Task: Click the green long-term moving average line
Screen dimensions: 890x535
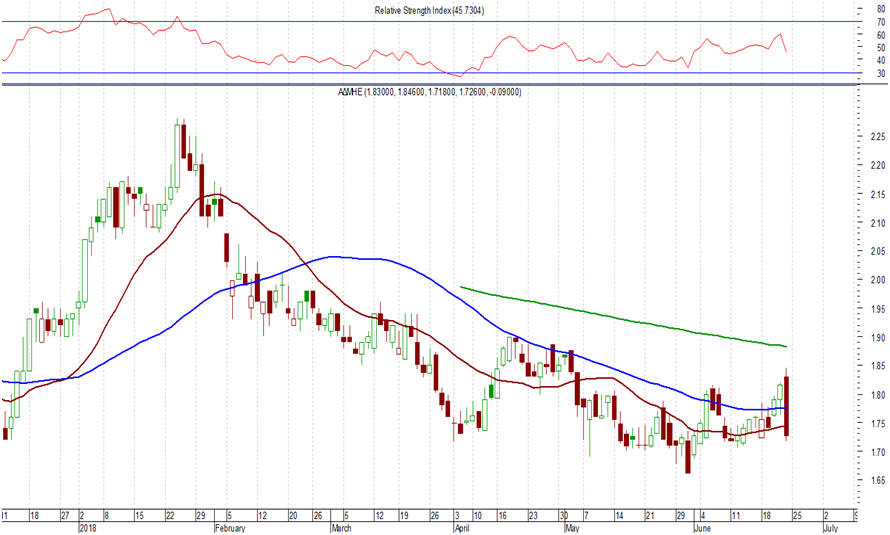Action: (x=624, y=318)
